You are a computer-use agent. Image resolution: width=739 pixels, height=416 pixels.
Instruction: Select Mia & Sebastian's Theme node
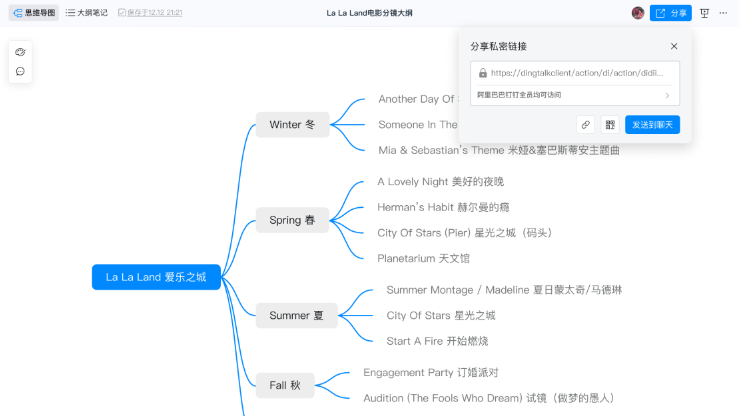tap(499, 150)
